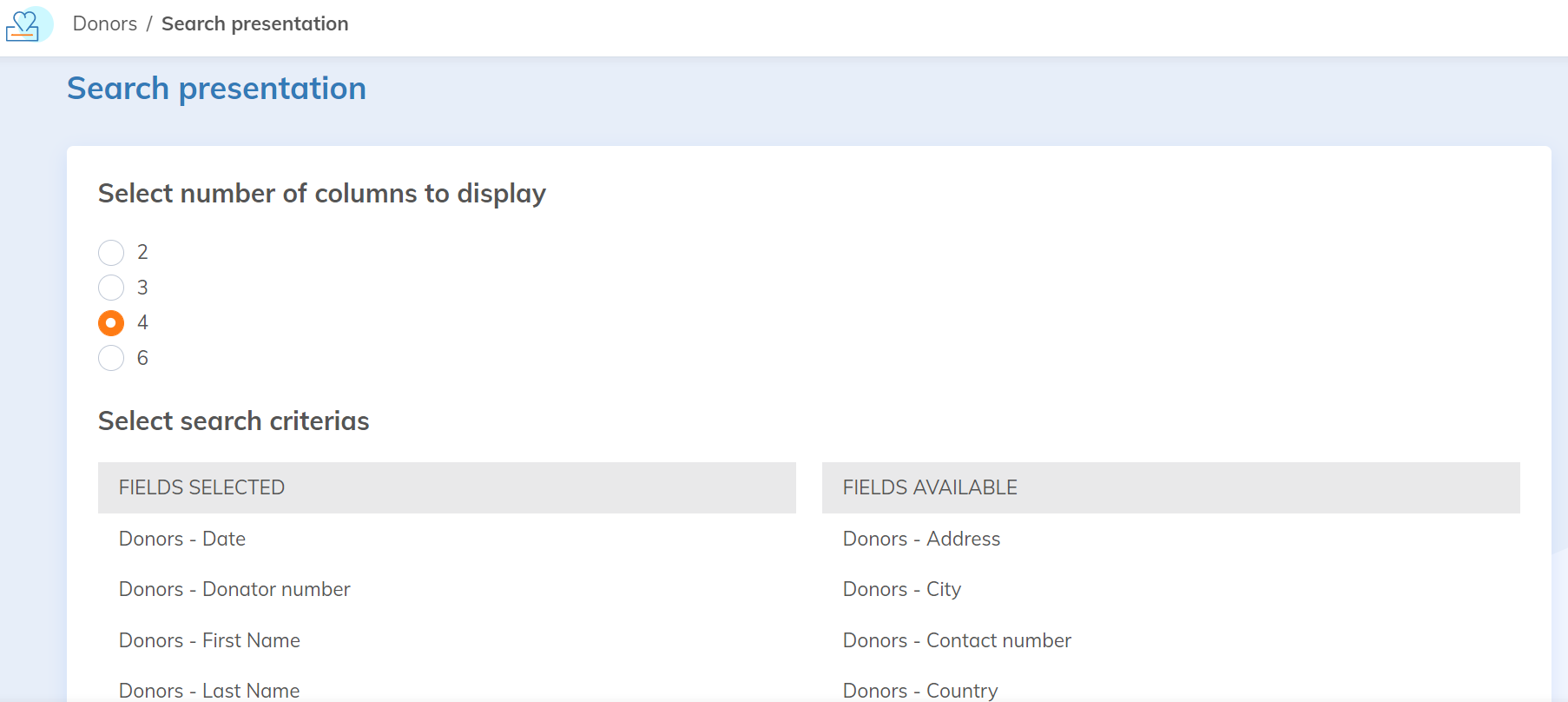Click the Select number of columns heading
Viewport: 1568px width, 702px height.
coord(321,193)
